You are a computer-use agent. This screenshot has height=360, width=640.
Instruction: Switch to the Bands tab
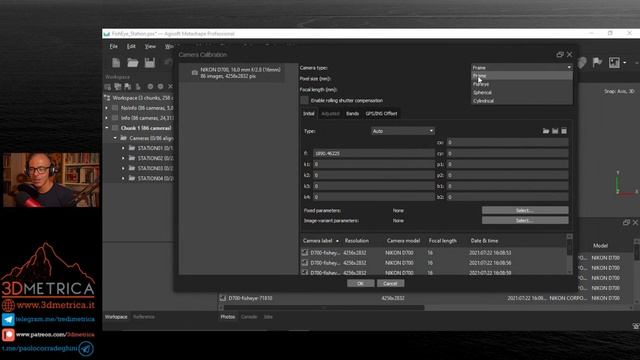click(x=352, y=113)
